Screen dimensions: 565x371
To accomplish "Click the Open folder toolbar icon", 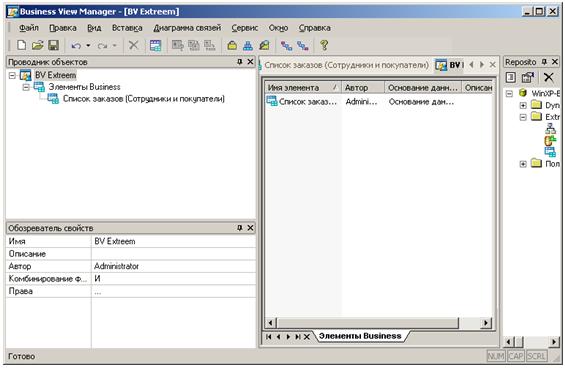I will (x=37, y=45).
